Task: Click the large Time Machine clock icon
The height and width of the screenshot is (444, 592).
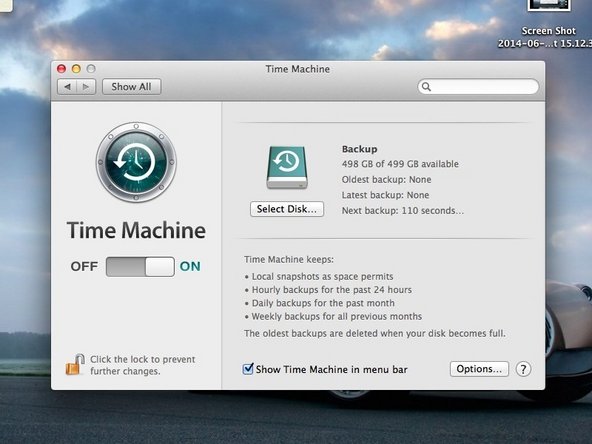Action: pyautogui.click(x=136, y=162)
